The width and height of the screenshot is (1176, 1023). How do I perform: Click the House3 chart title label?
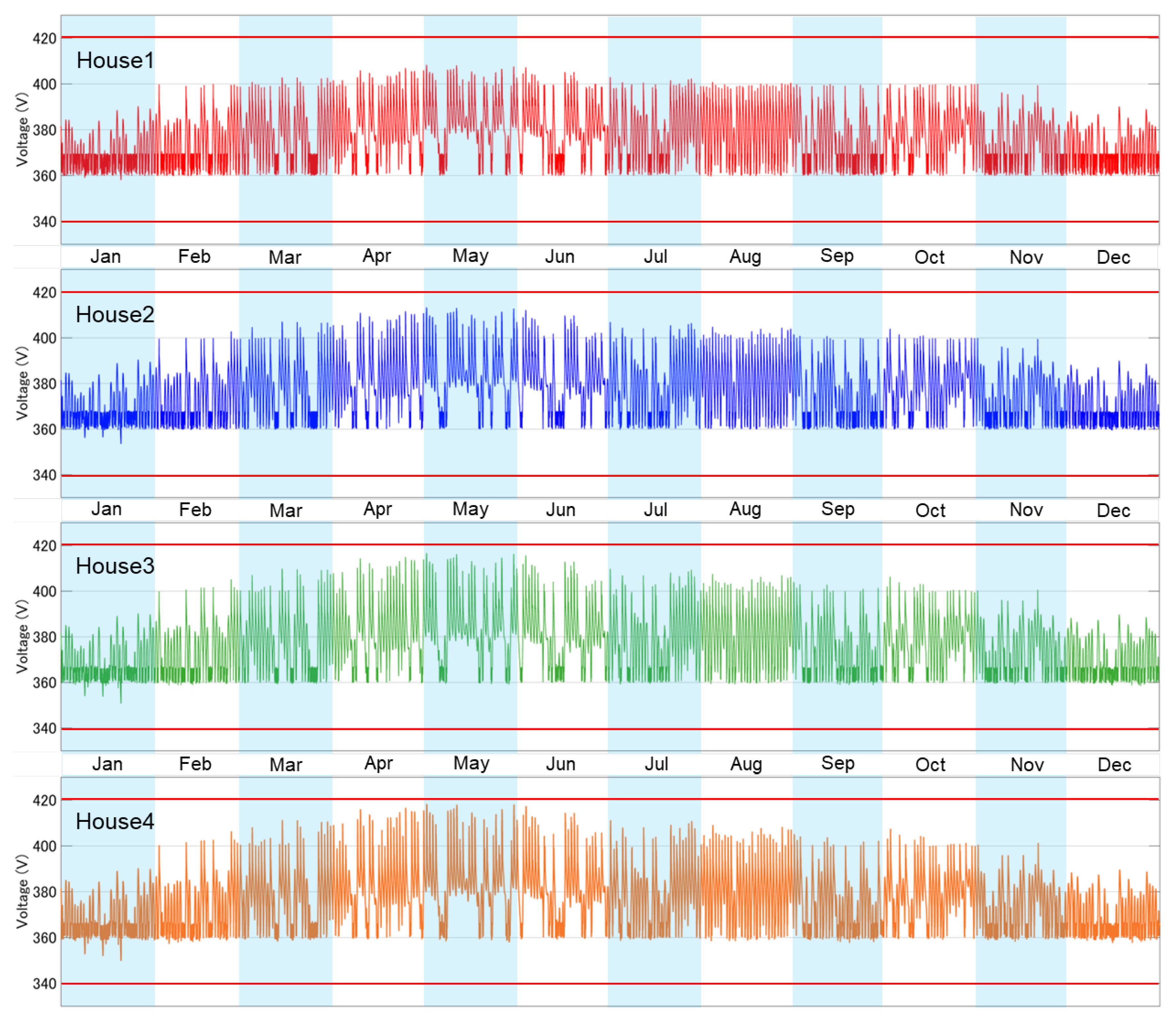click(115, 566)
